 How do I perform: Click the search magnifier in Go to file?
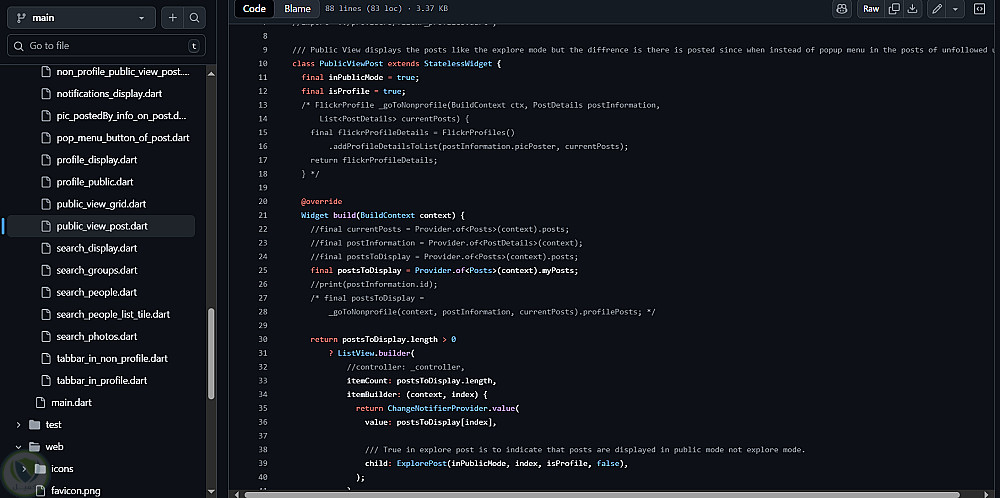[x=20, y=46]
